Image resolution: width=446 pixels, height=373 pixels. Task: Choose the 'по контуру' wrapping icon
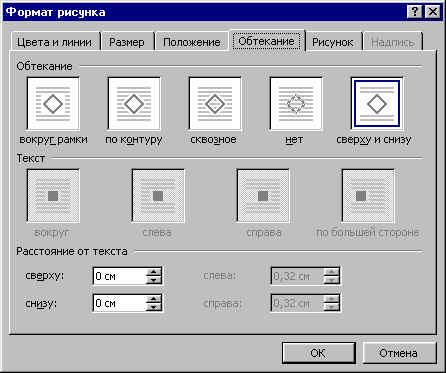pos(134,104)
